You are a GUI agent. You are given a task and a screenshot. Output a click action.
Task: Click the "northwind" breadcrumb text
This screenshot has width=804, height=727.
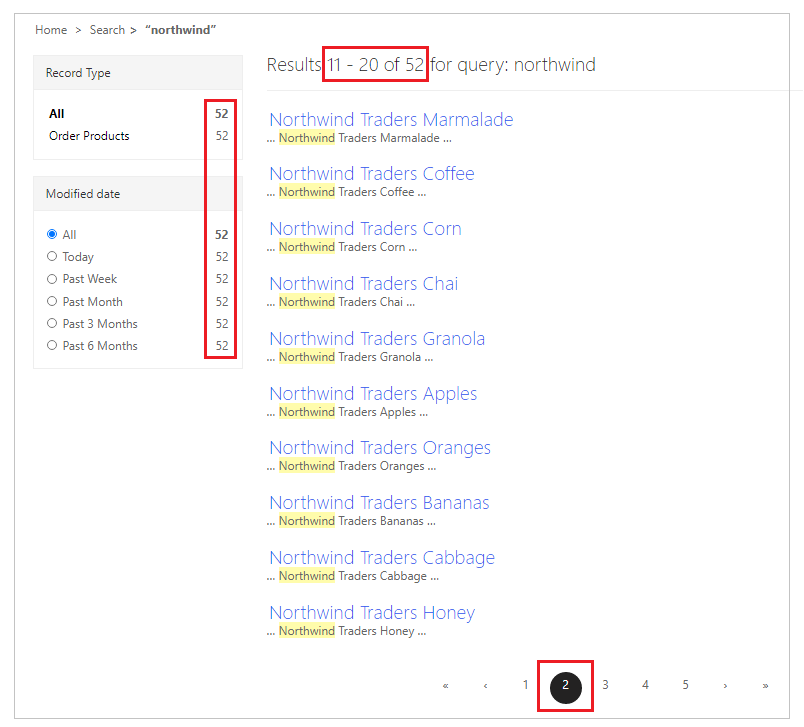pyautogui.click(x=180, y=30)
